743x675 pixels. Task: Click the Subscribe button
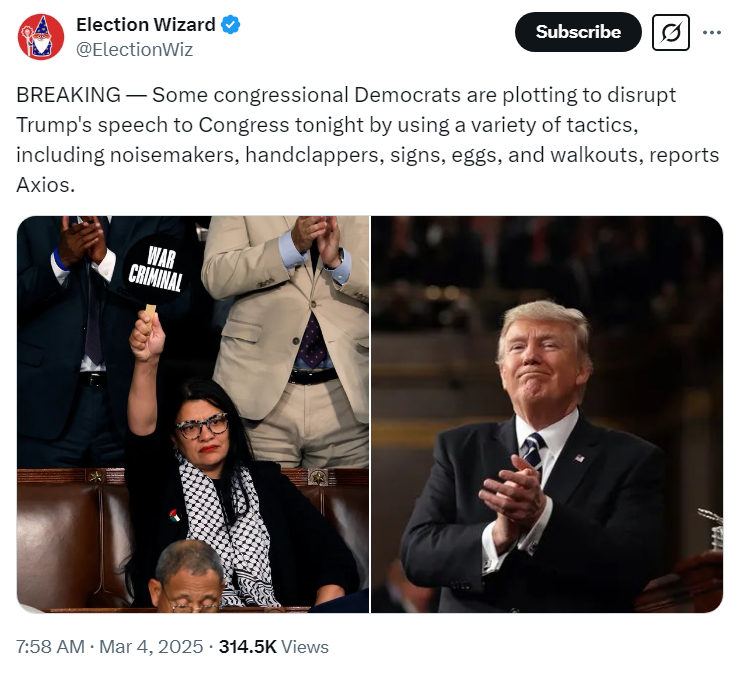(x=578, y=32)
